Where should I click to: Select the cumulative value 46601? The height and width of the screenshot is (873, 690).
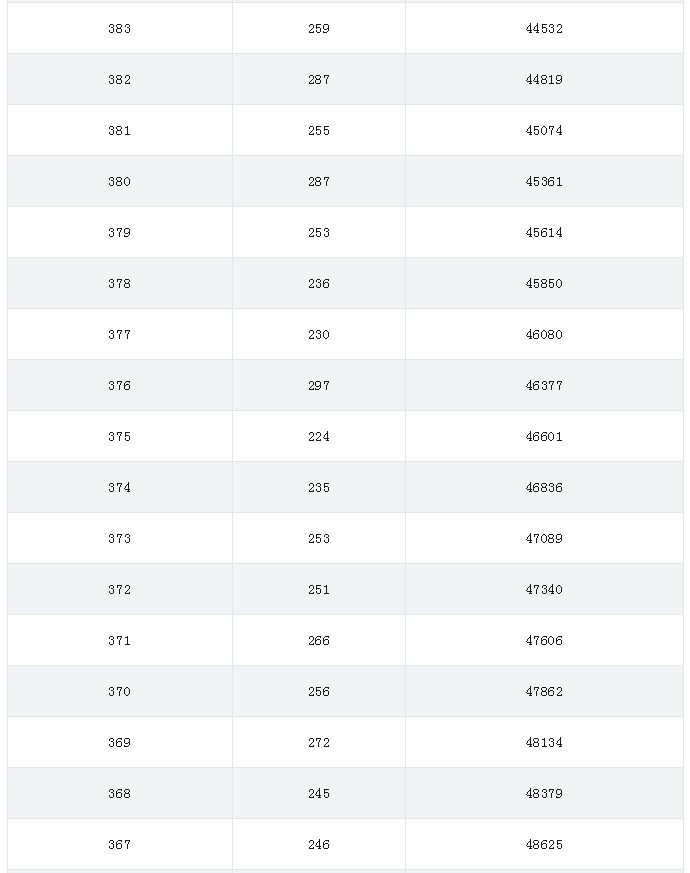pyautogui.click(x=544, y=436)
